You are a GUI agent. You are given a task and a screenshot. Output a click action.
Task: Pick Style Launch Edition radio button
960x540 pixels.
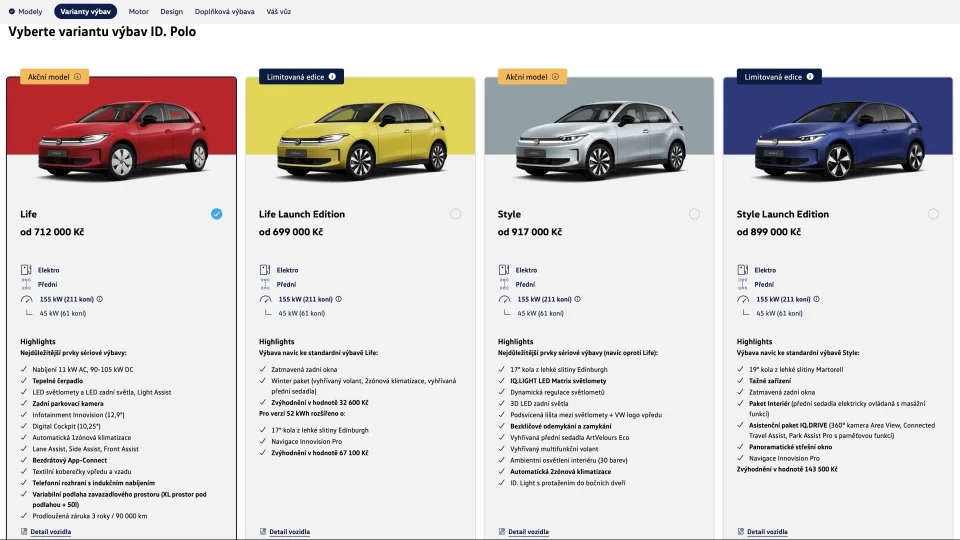(933, 214)
